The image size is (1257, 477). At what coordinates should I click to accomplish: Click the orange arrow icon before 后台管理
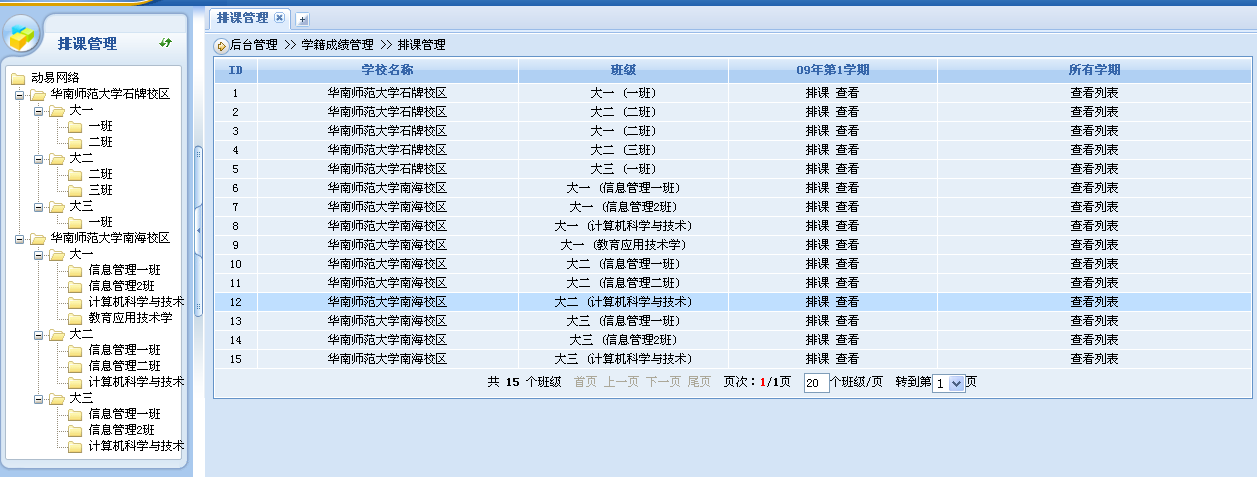click(220, 45)
